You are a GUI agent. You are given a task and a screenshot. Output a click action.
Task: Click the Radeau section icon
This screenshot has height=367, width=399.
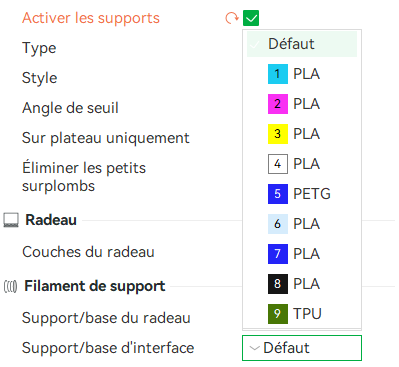coord(11,220)
